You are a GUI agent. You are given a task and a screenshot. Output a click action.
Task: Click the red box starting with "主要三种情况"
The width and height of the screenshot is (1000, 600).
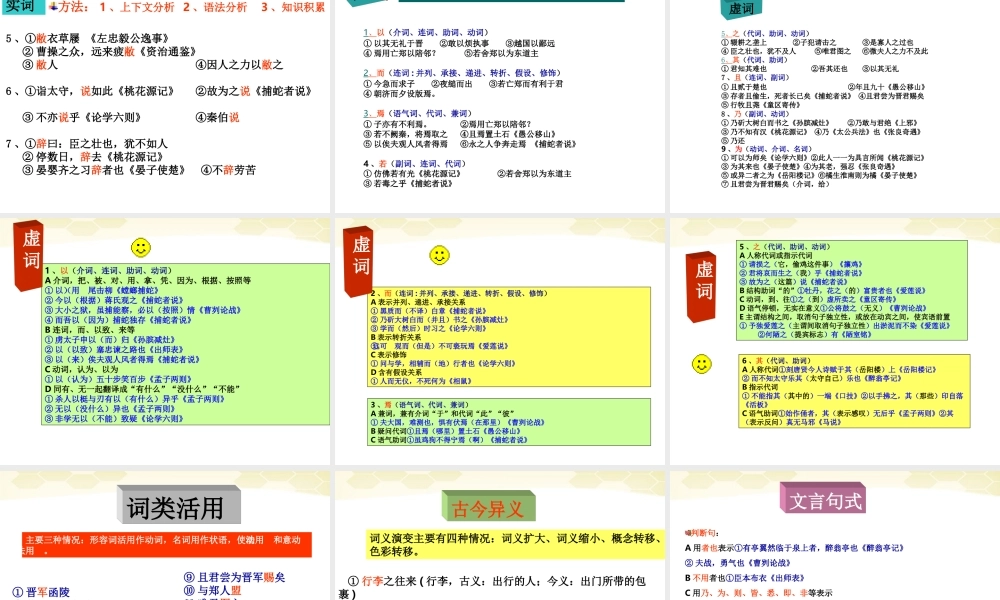tap(166, 545)
